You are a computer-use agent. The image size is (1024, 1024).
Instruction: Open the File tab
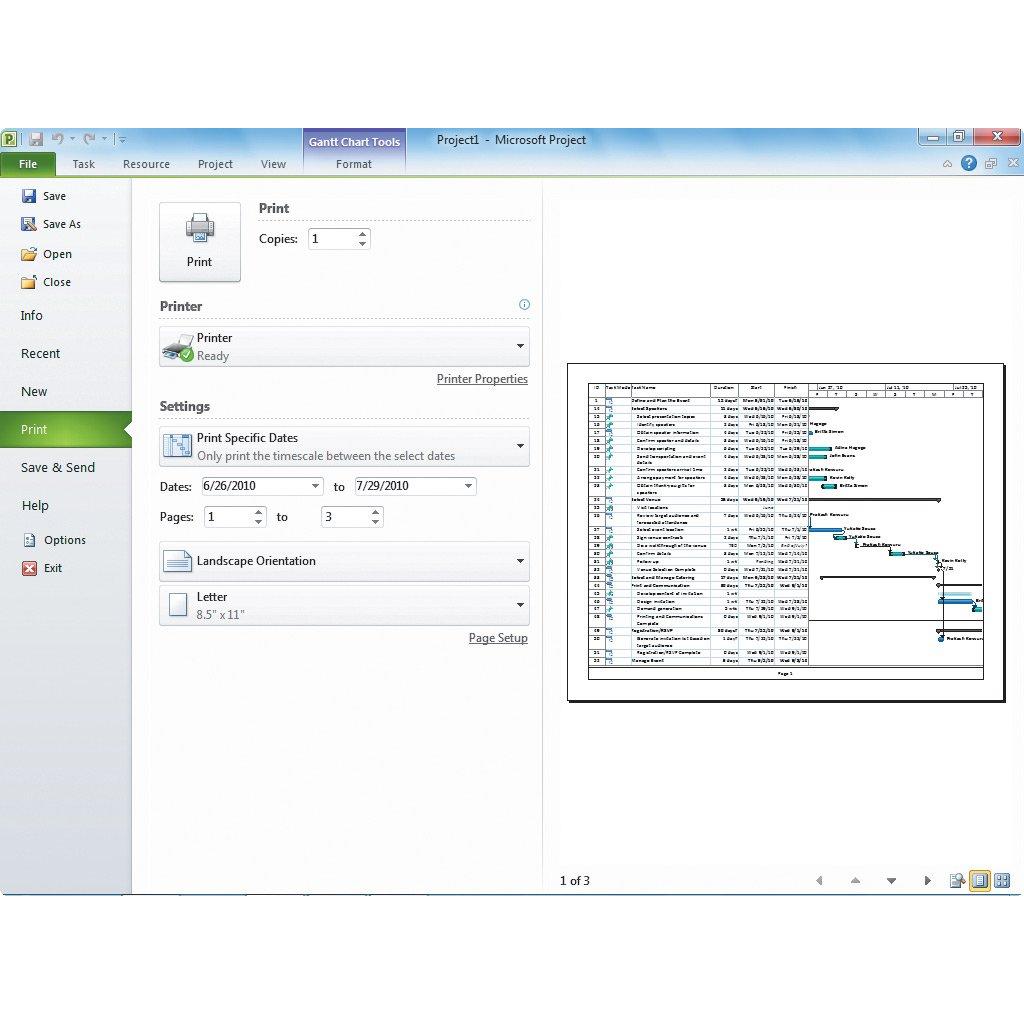click(x=27, y=164)
